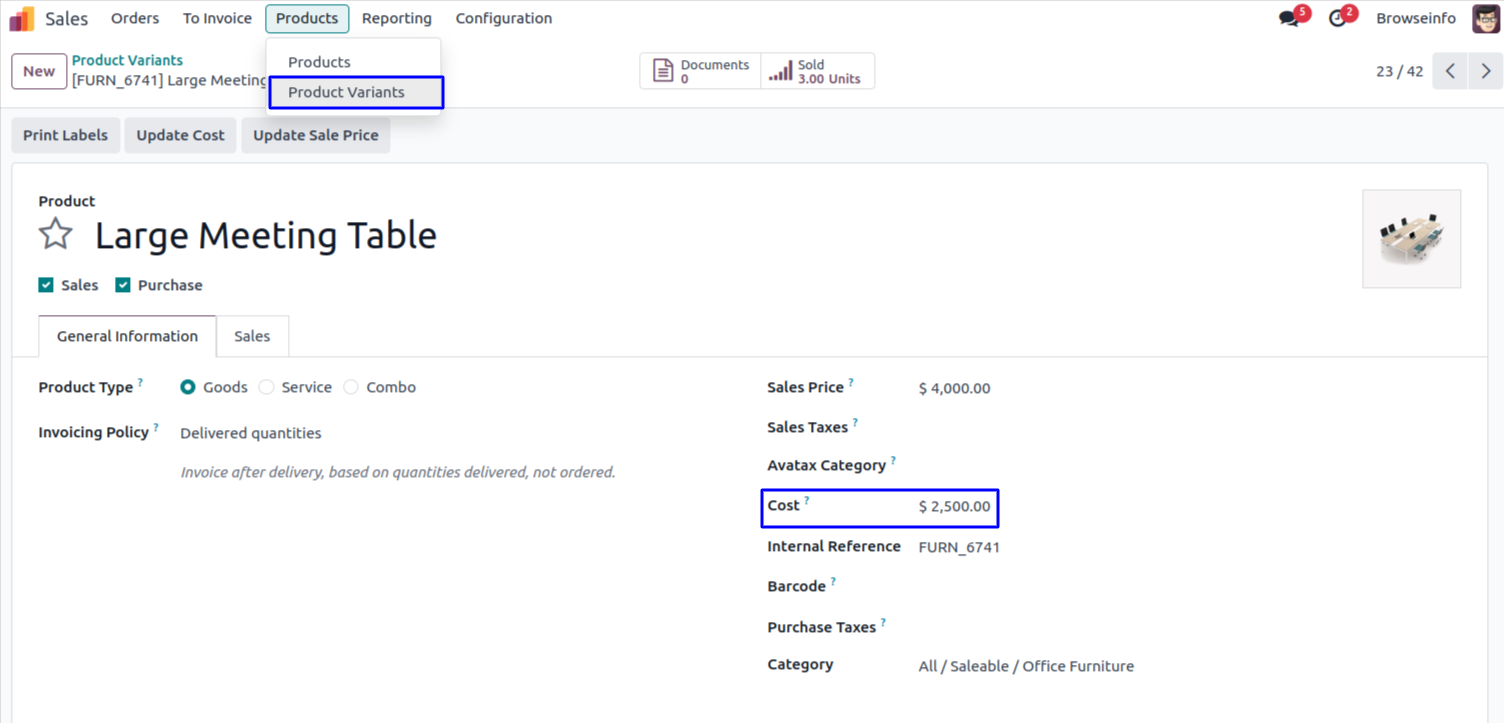This screenshot has height=723, width=1504.
Task: Click the Large Meeting Table thumbnail
Action: pos(1411,239)
